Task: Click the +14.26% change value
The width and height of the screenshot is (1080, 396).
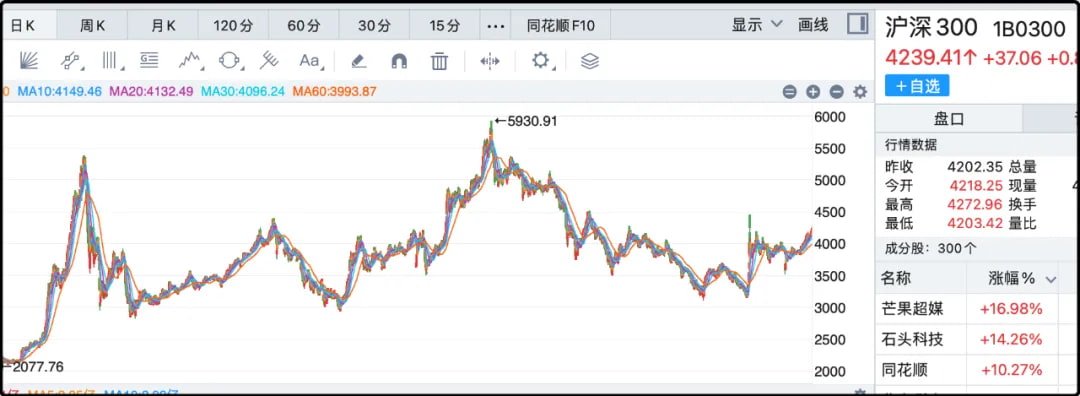Action: tap(1011, 339)
